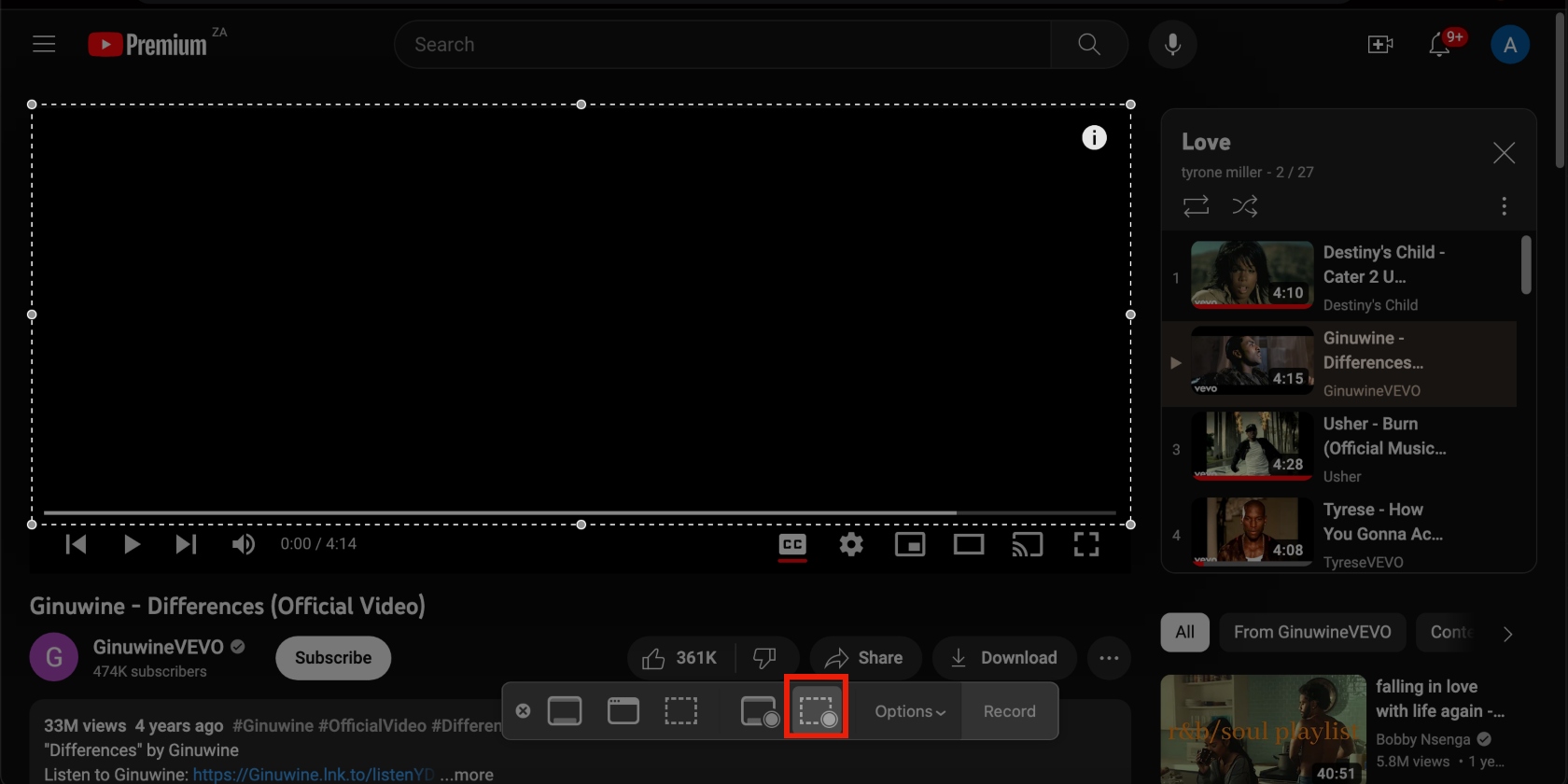Expand description with ...more
The image size is (1568, 784).
click(x=467, y=775)
